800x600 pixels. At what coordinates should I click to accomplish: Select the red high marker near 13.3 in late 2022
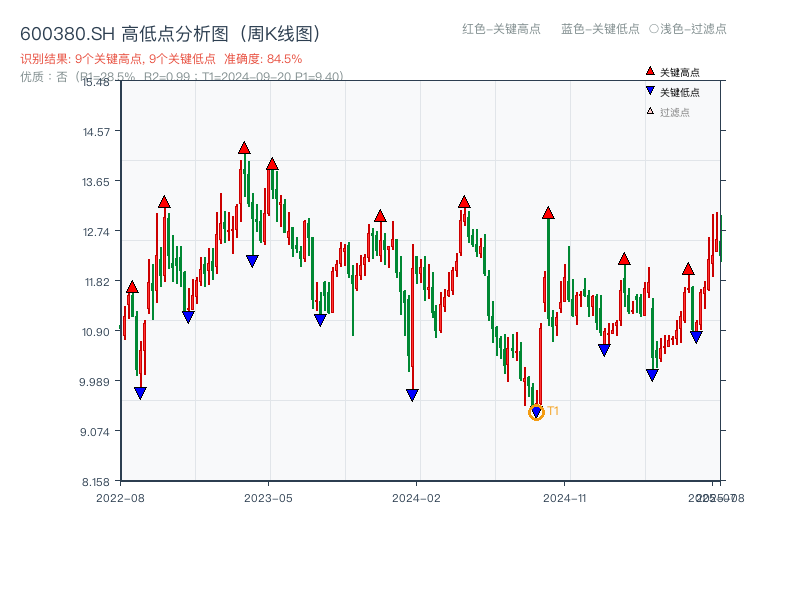(x=164, y=202)
